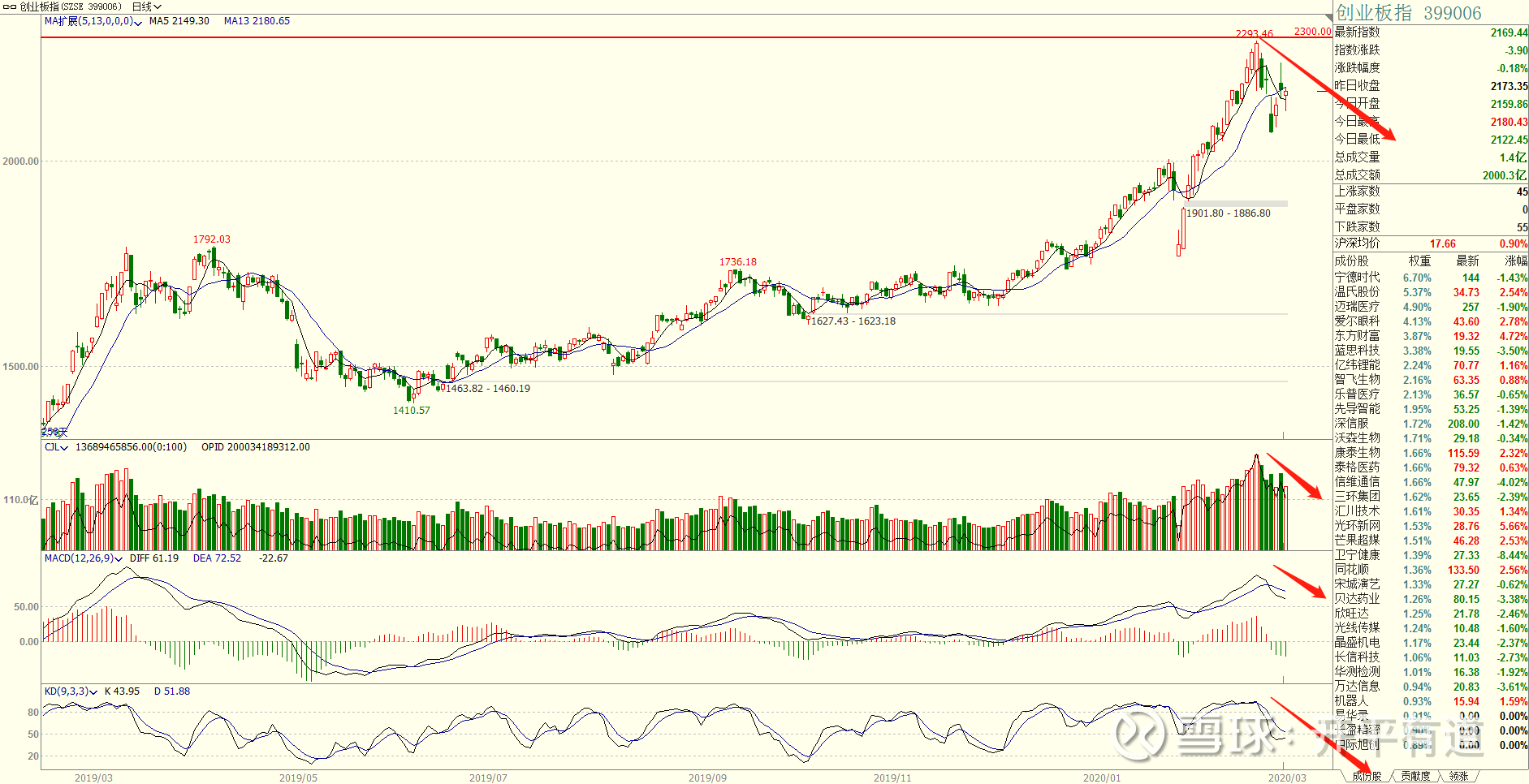The height and width of the screenshot is (784, 1529).
Task: Click the 最新指数 value 2169.44
Action: pos(1509,32)
